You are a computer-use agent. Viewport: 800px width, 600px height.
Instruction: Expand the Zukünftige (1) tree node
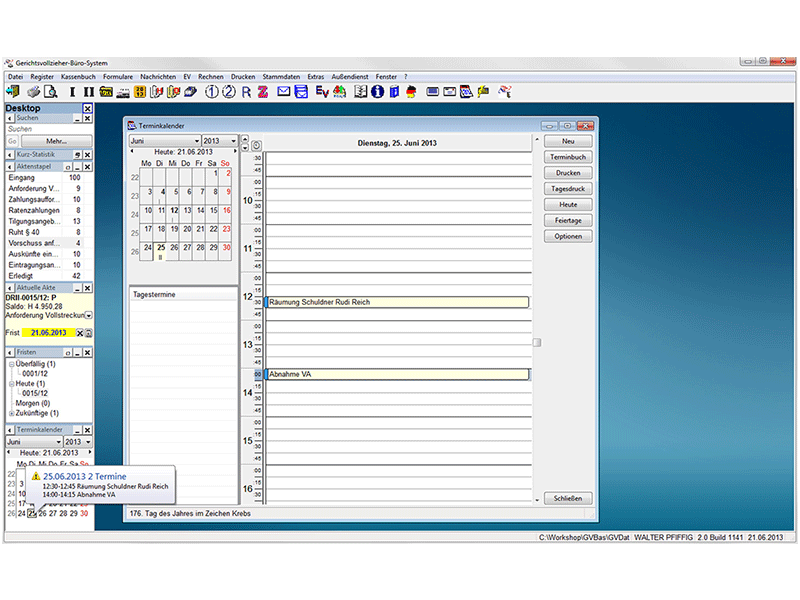tap(12, 413)
